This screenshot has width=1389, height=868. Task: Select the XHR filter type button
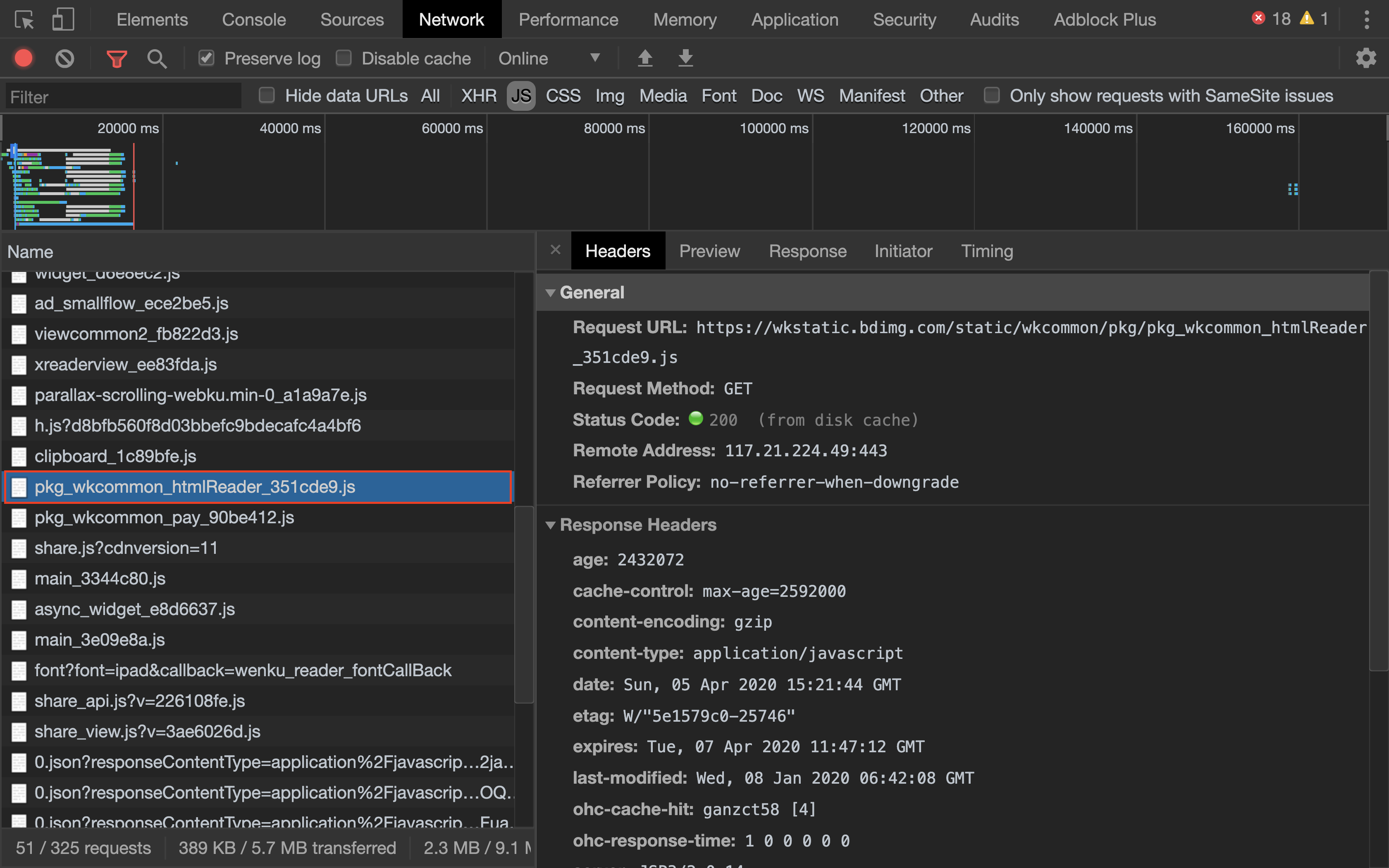479,96
